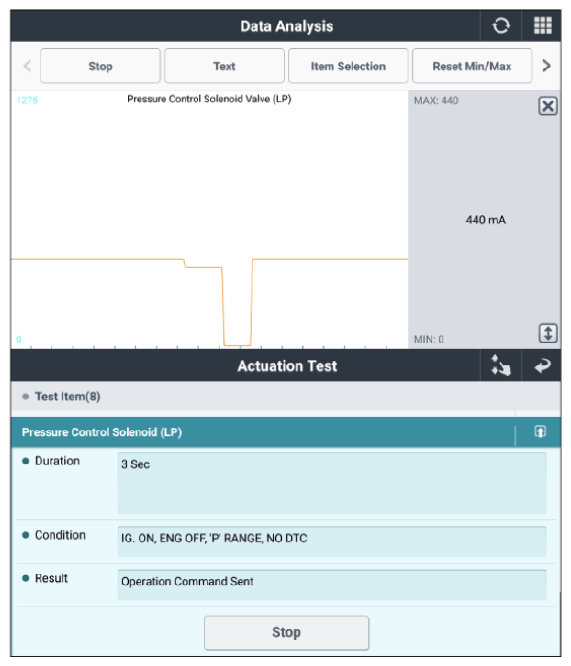571x666 pixels.
Task: Click the refresh icon in Data Analysis header
Action: point(501,25)
